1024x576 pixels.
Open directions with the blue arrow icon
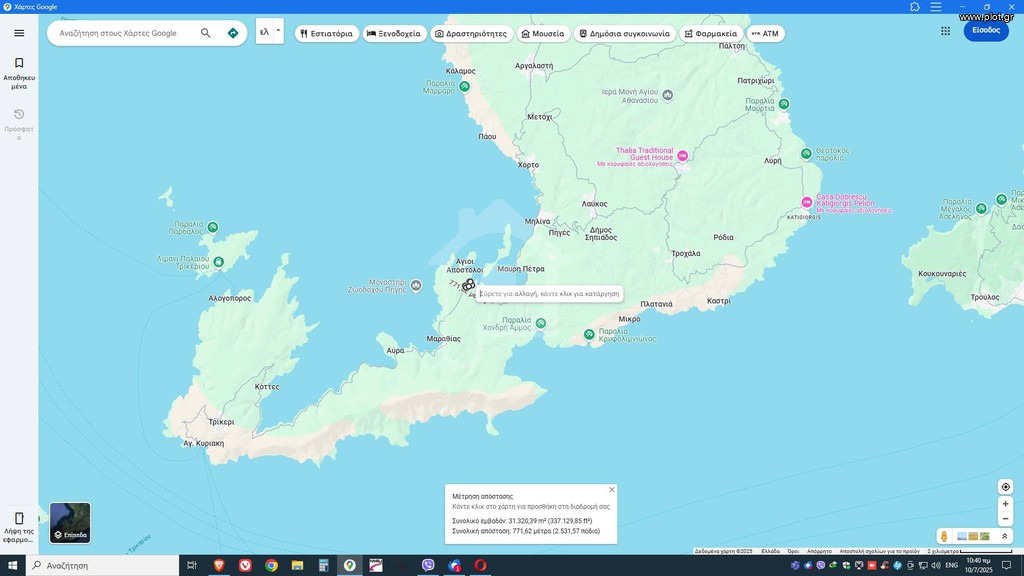[x=233, y=33]
